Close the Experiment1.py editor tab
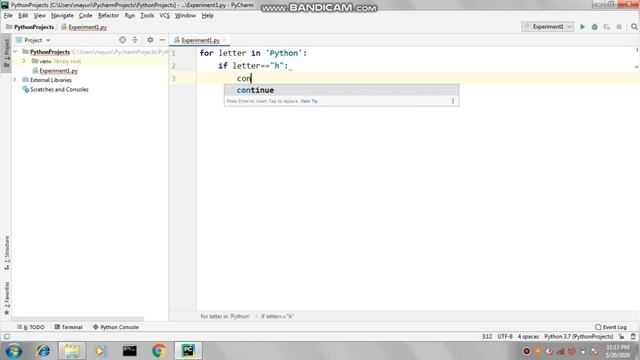The image size is (640, 360). tap(224, 40)
